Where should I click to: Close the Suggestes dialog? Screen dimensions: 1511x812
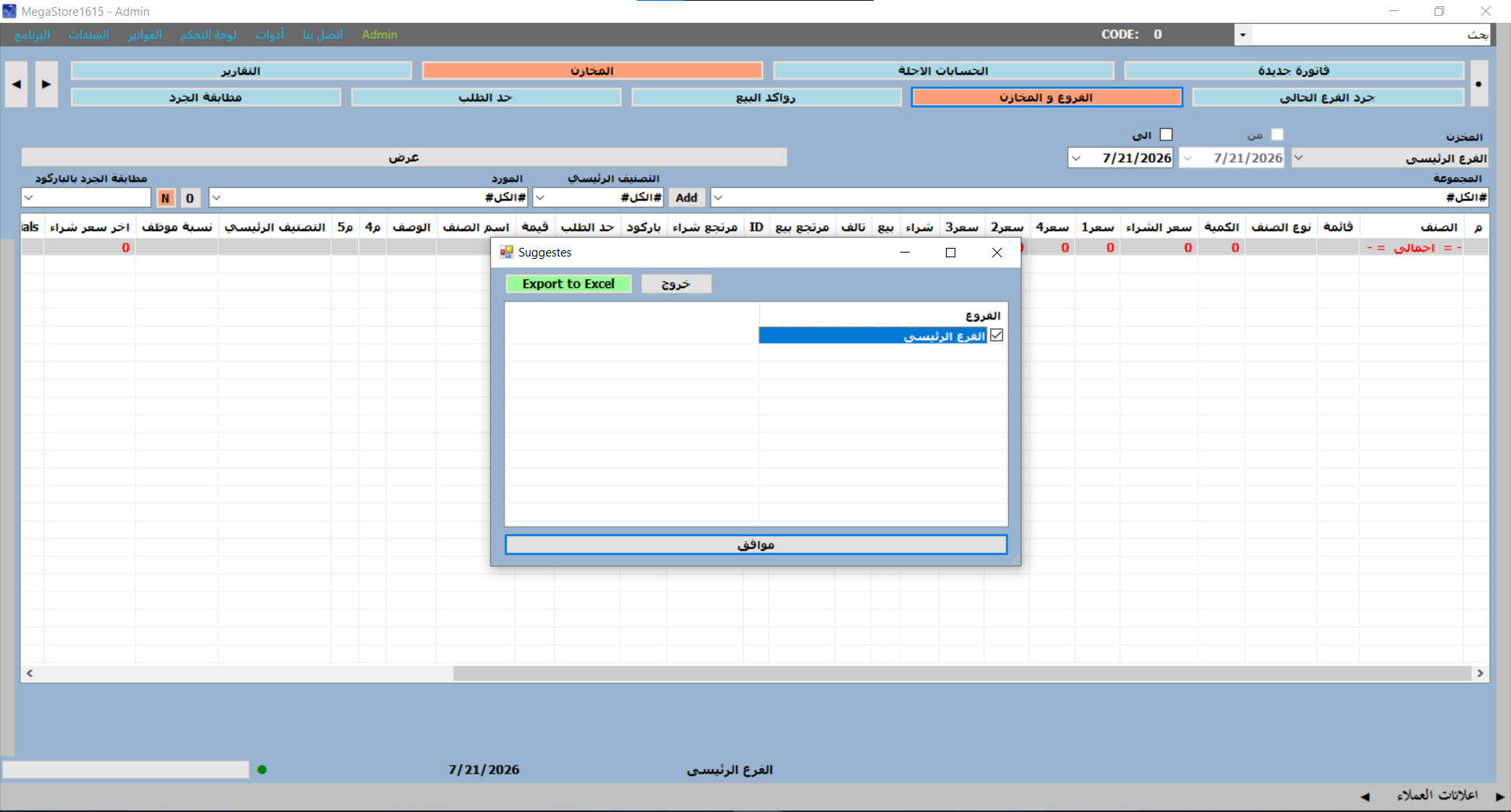[x=997, y=253]
